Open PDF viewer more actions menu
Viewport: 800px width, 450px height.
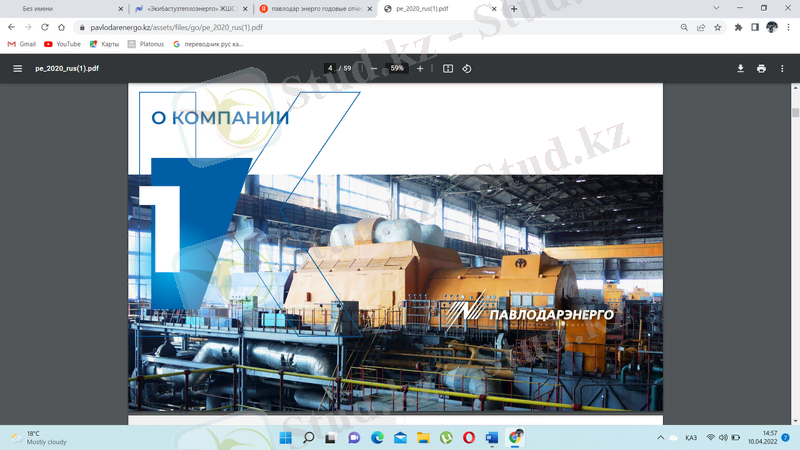point(782,68)
